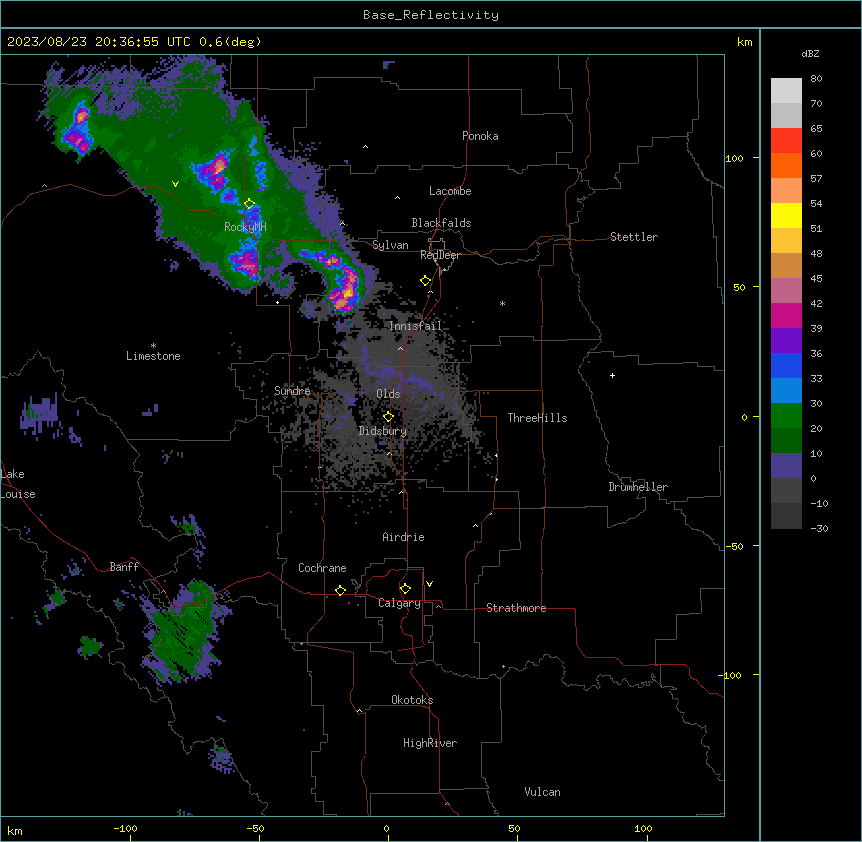Click the 100 km tick on right axis
862x842 pixels.
(x=734, y=158)
